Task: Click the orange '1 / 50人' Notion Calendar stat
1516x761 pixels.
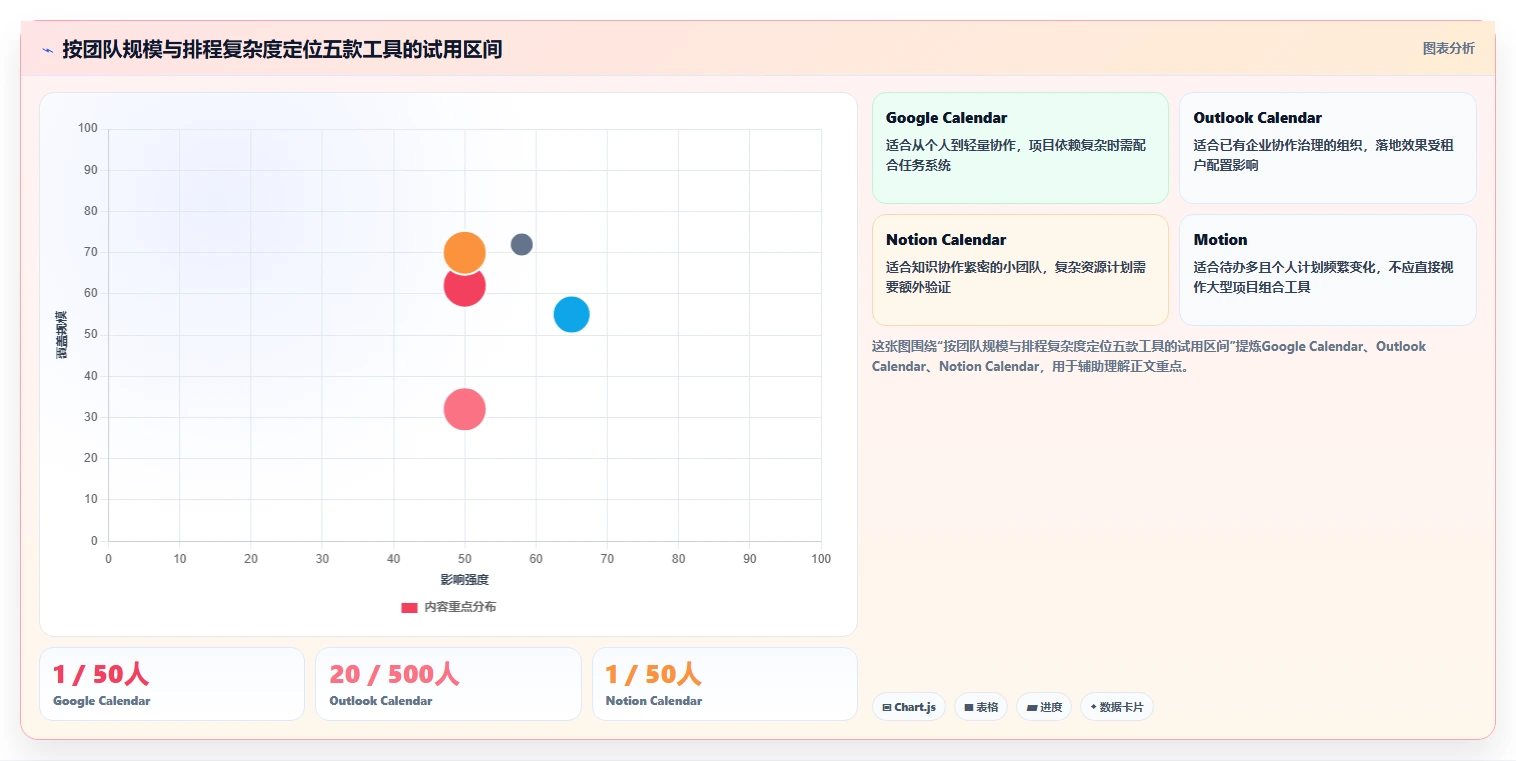Action: (654, 674)
